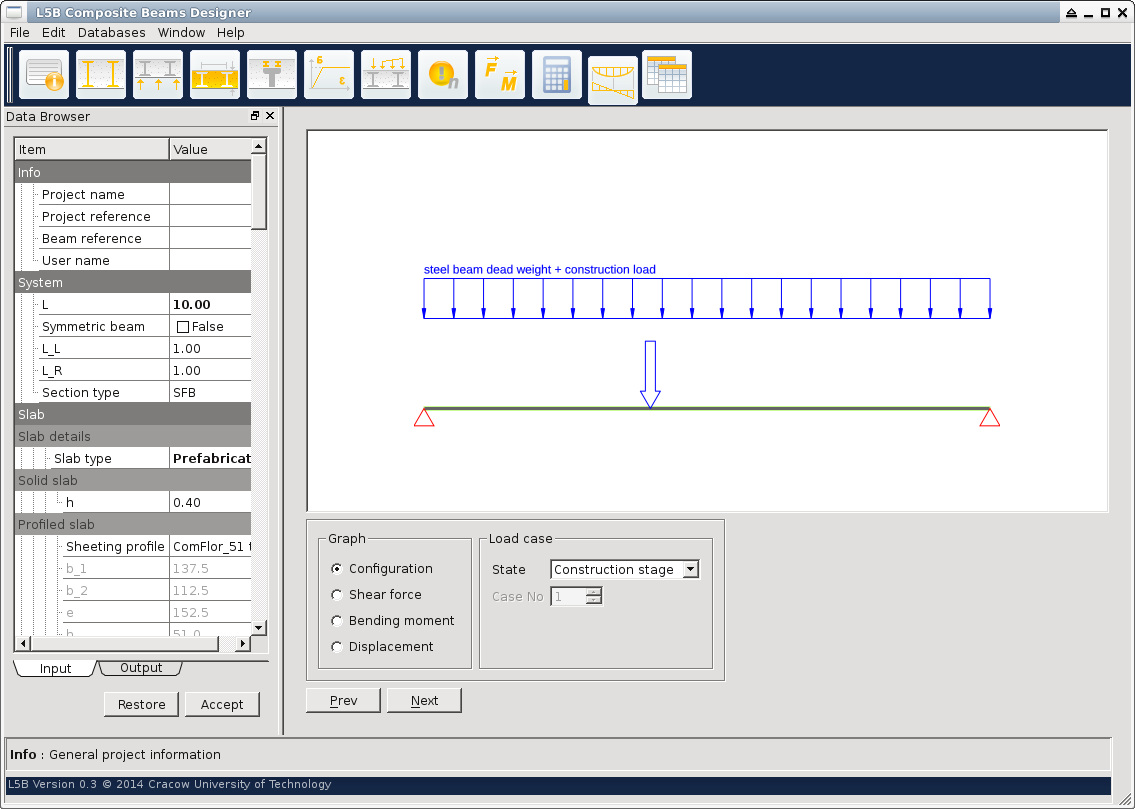Click the L value field showing 10.00

(210, 305)
